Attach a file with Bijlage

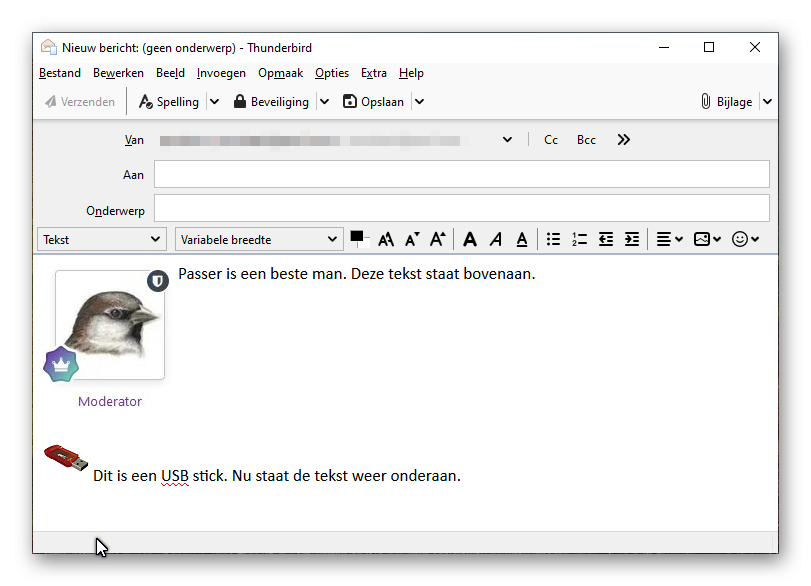pos(727,102)
